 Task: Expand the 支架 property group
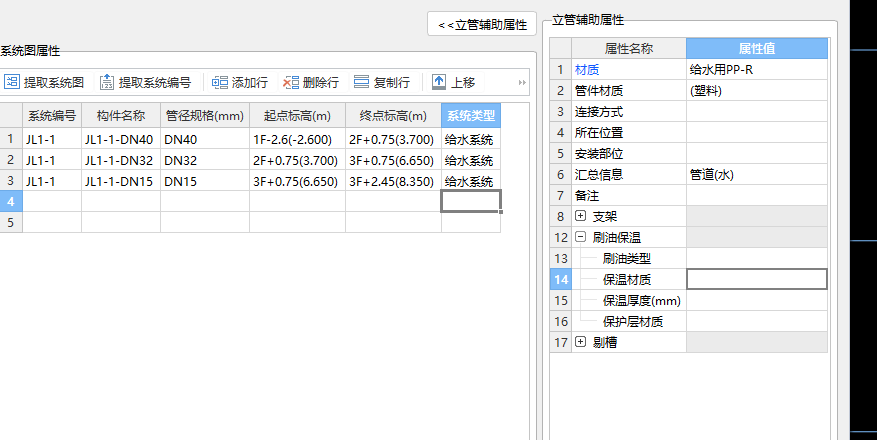pyautogui.click(x=581, y=216)
